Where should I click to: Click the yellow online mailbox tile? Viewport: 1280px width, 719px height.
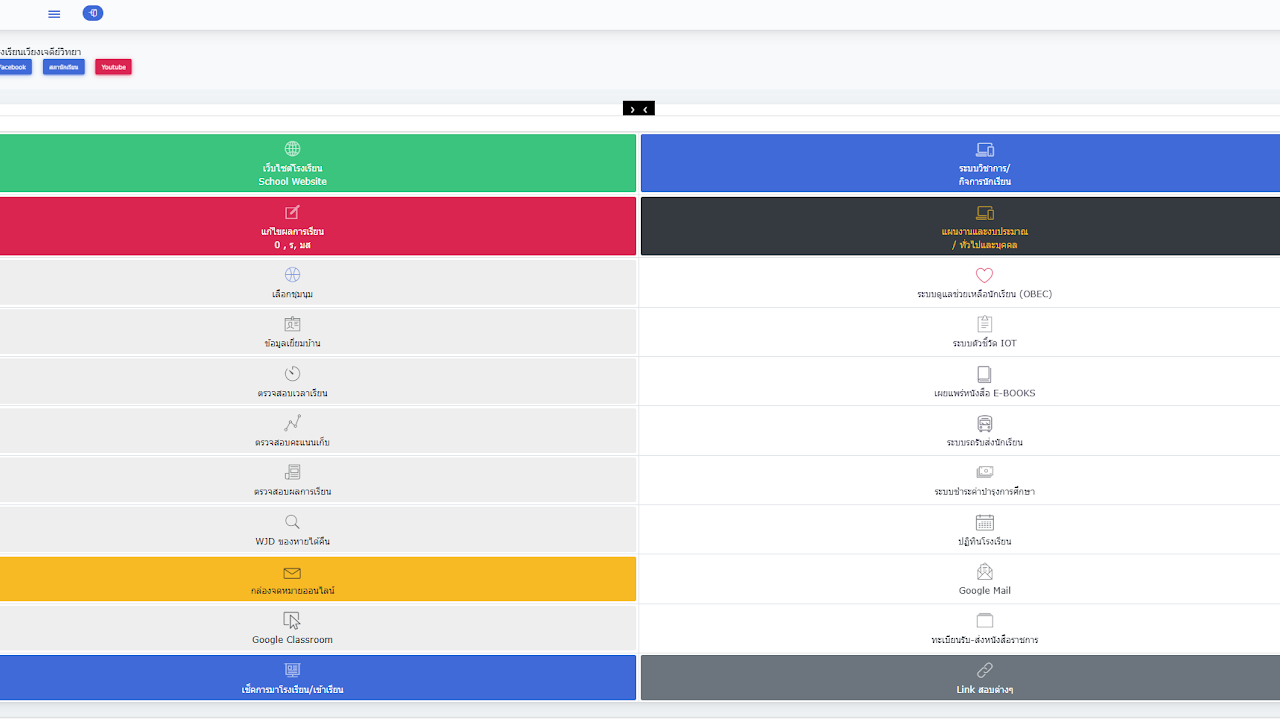[x=292, y=579]
